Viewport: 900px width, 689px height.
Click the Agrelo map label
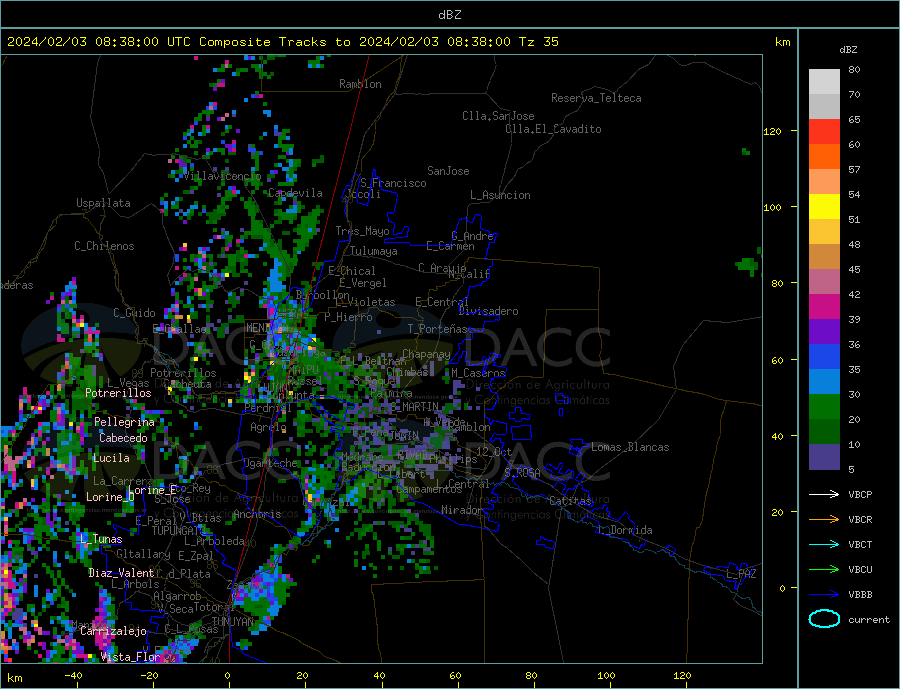coord(268,428)
